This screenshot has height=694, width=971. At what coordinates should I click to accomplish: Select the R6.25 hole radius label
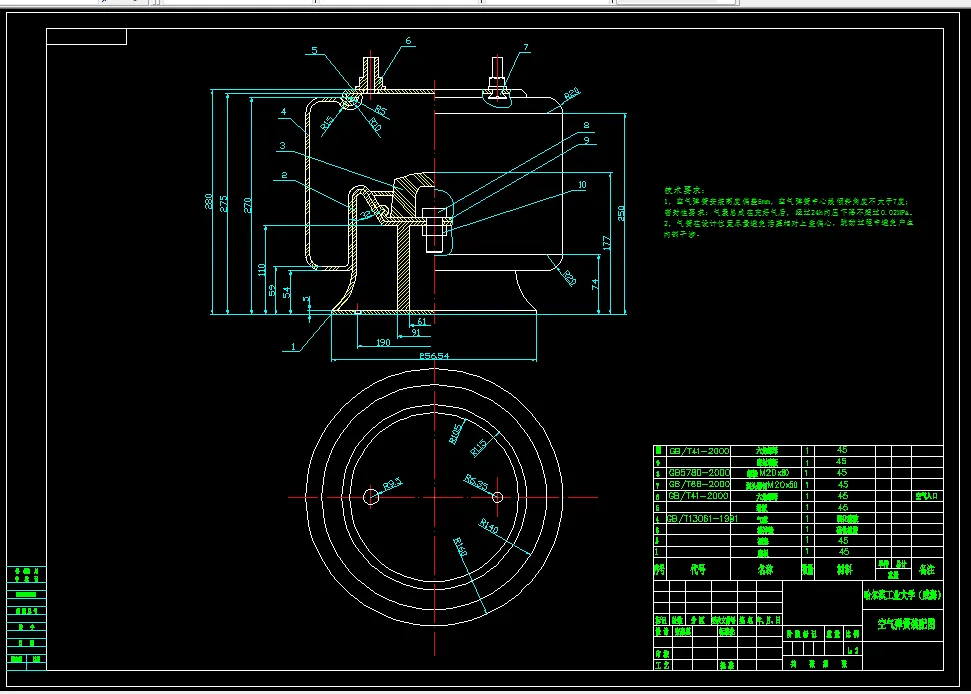point(476,482)
